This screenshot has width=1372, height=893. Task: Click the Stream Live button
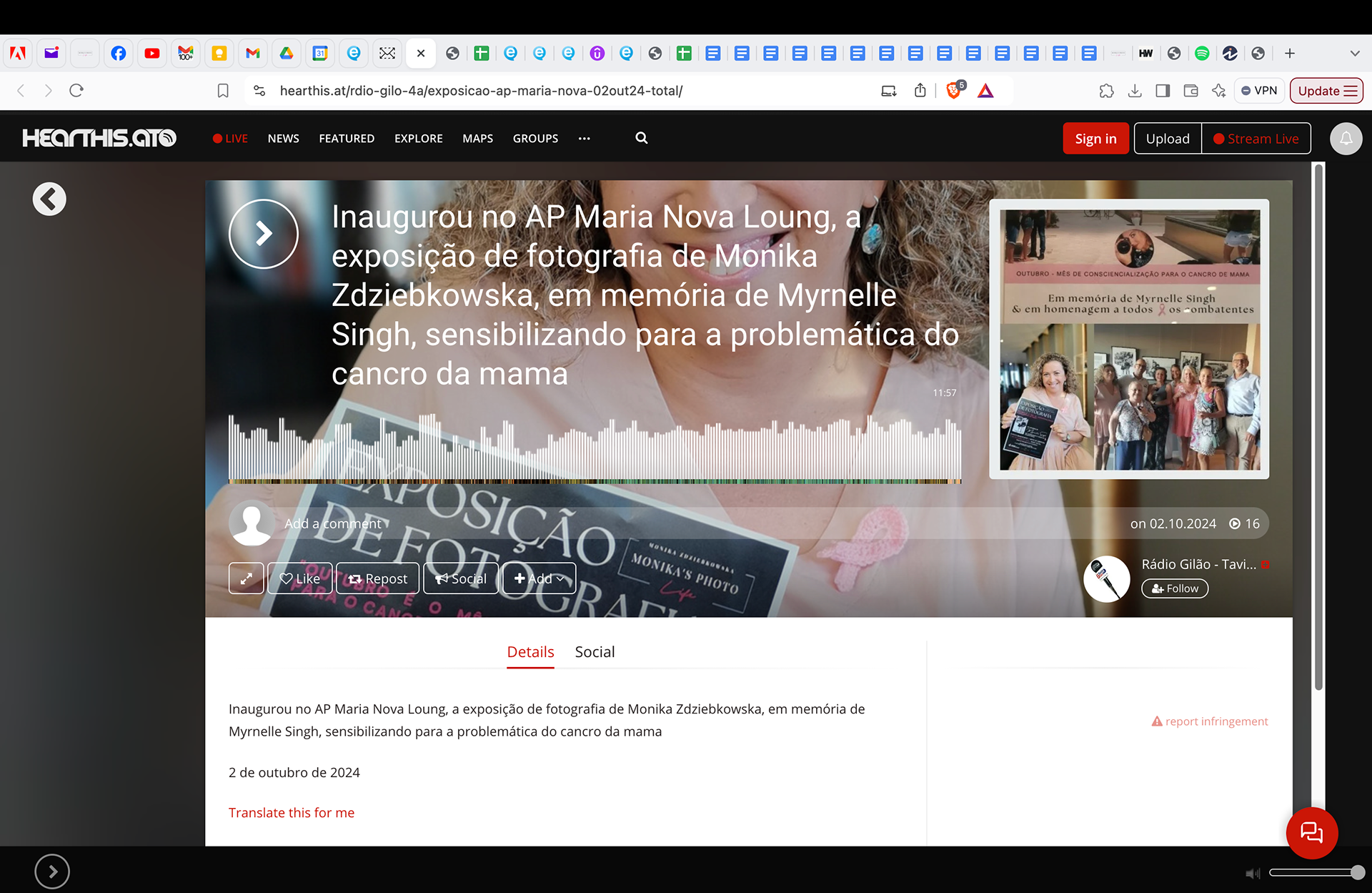pos(1256,139)
